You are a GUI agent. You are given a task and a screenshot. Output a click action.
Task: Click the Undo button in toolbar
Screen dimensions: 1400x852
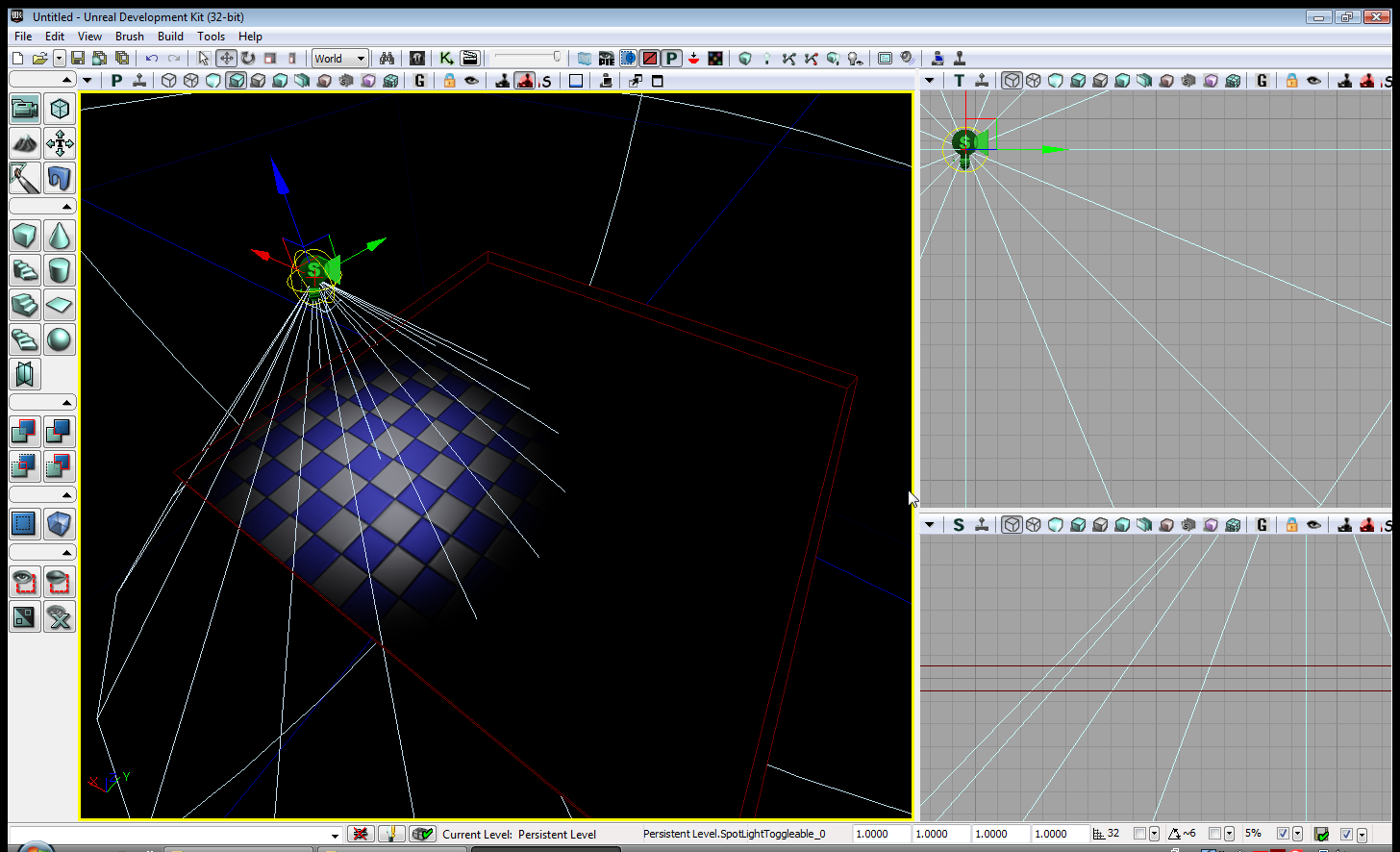(x=152, y=59)
